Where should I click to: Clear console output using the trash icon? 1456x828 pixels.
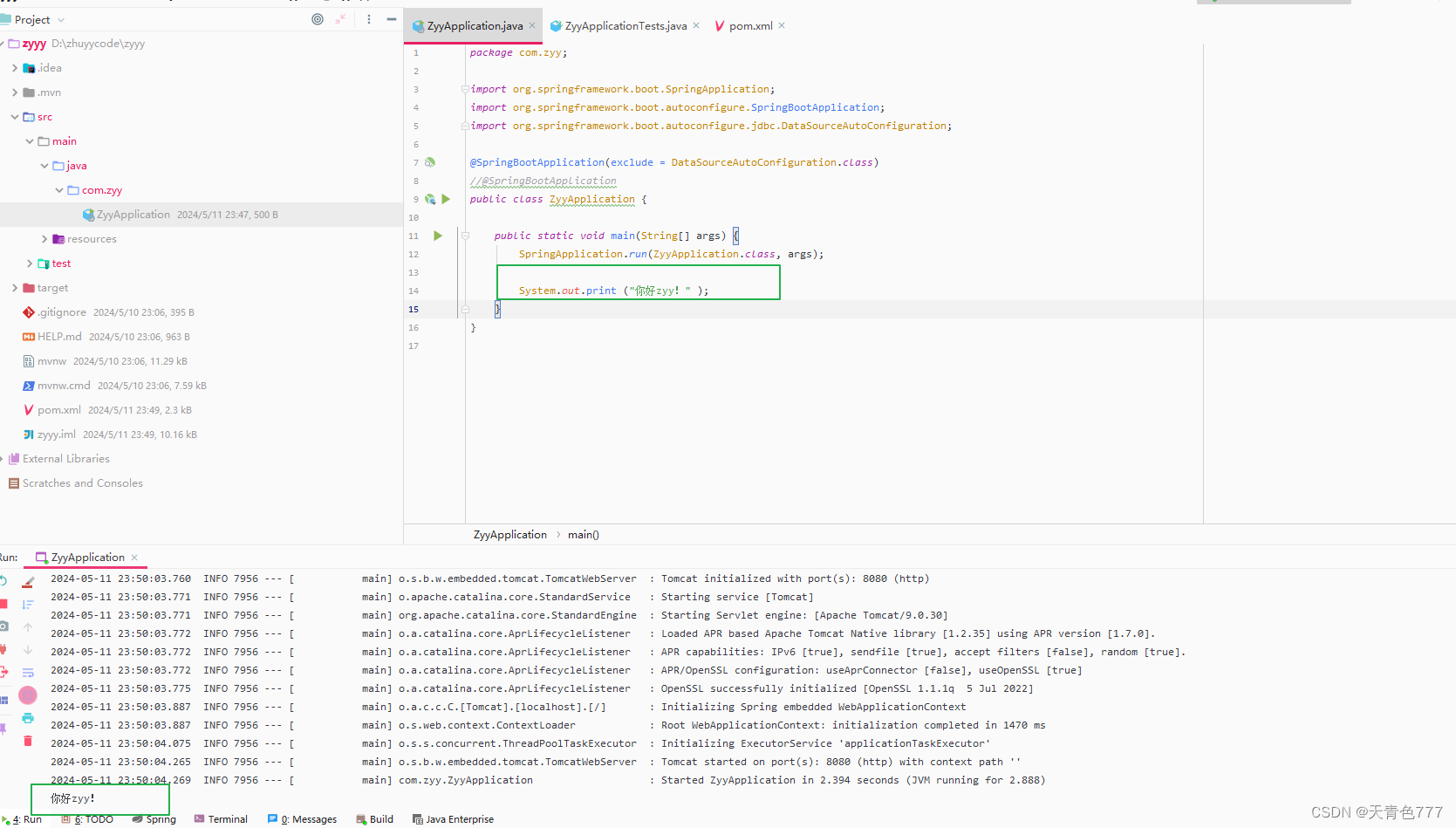pos(28,740)
